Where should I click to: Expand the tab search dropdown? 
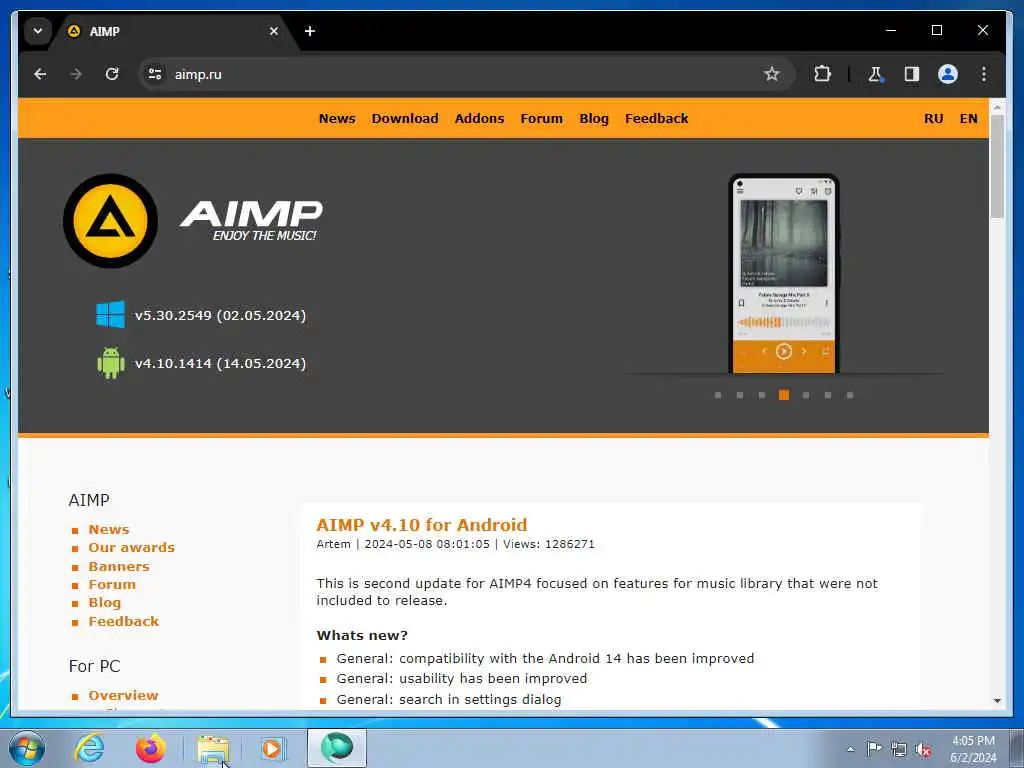pyautogui.click(x=38, y=31)
